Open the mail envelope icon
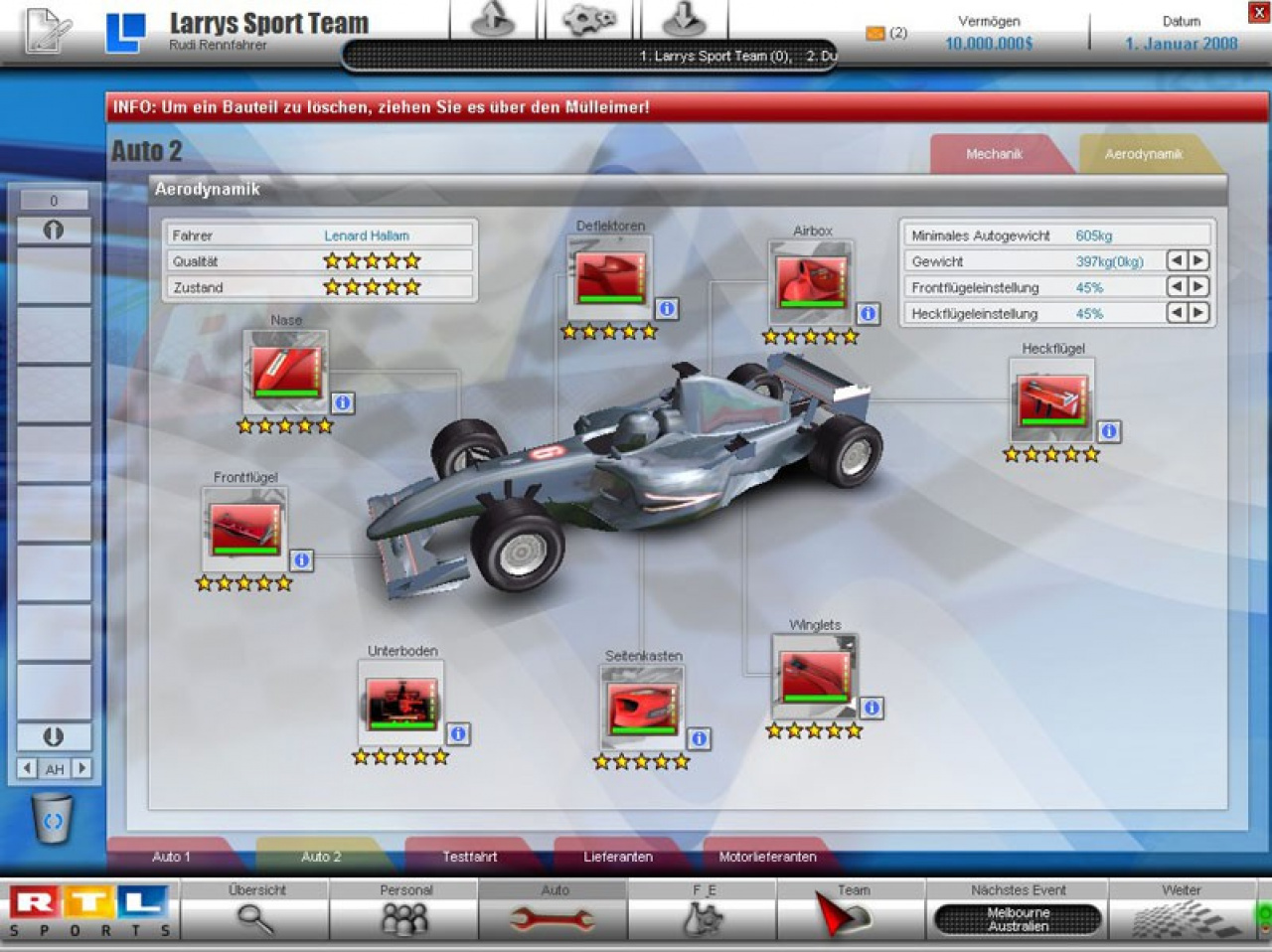Image resolution: width=1272 pixels, height=952 pixels. point(875,33)
